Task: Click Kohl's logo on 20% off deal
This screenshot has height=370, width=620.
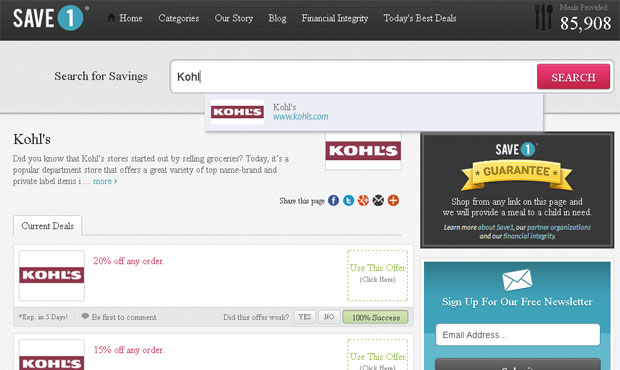Action: point(52,275)
